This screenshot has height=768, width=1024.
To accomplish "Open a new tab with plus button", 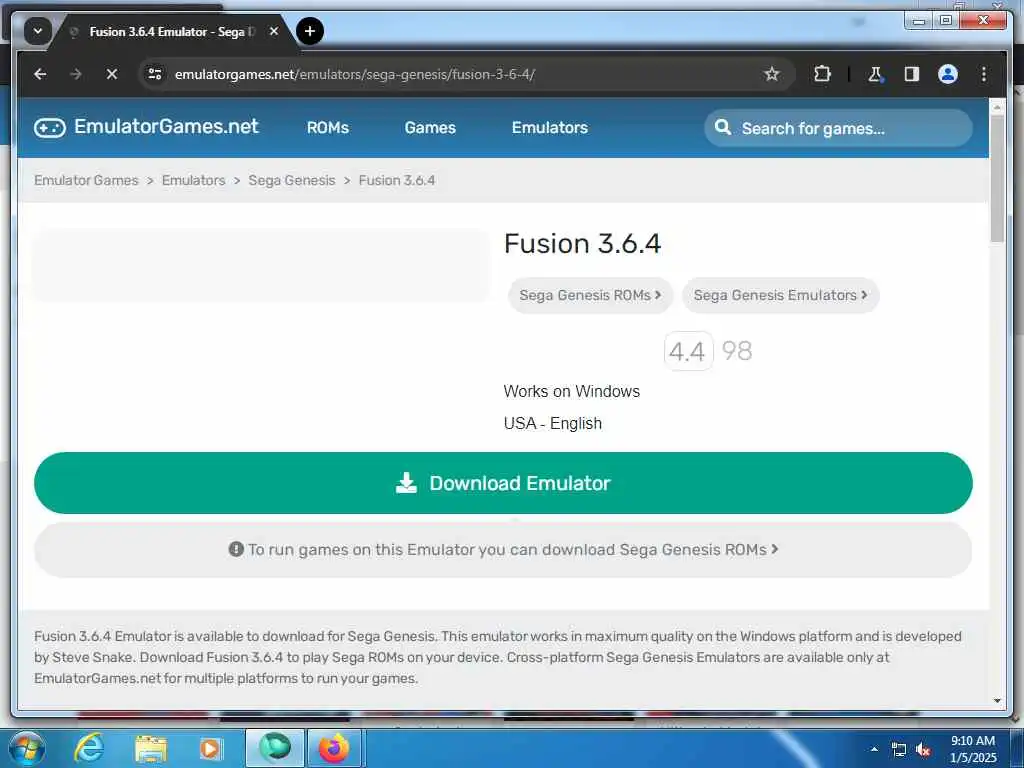I will pyautogui.click(x=310, y=31).
